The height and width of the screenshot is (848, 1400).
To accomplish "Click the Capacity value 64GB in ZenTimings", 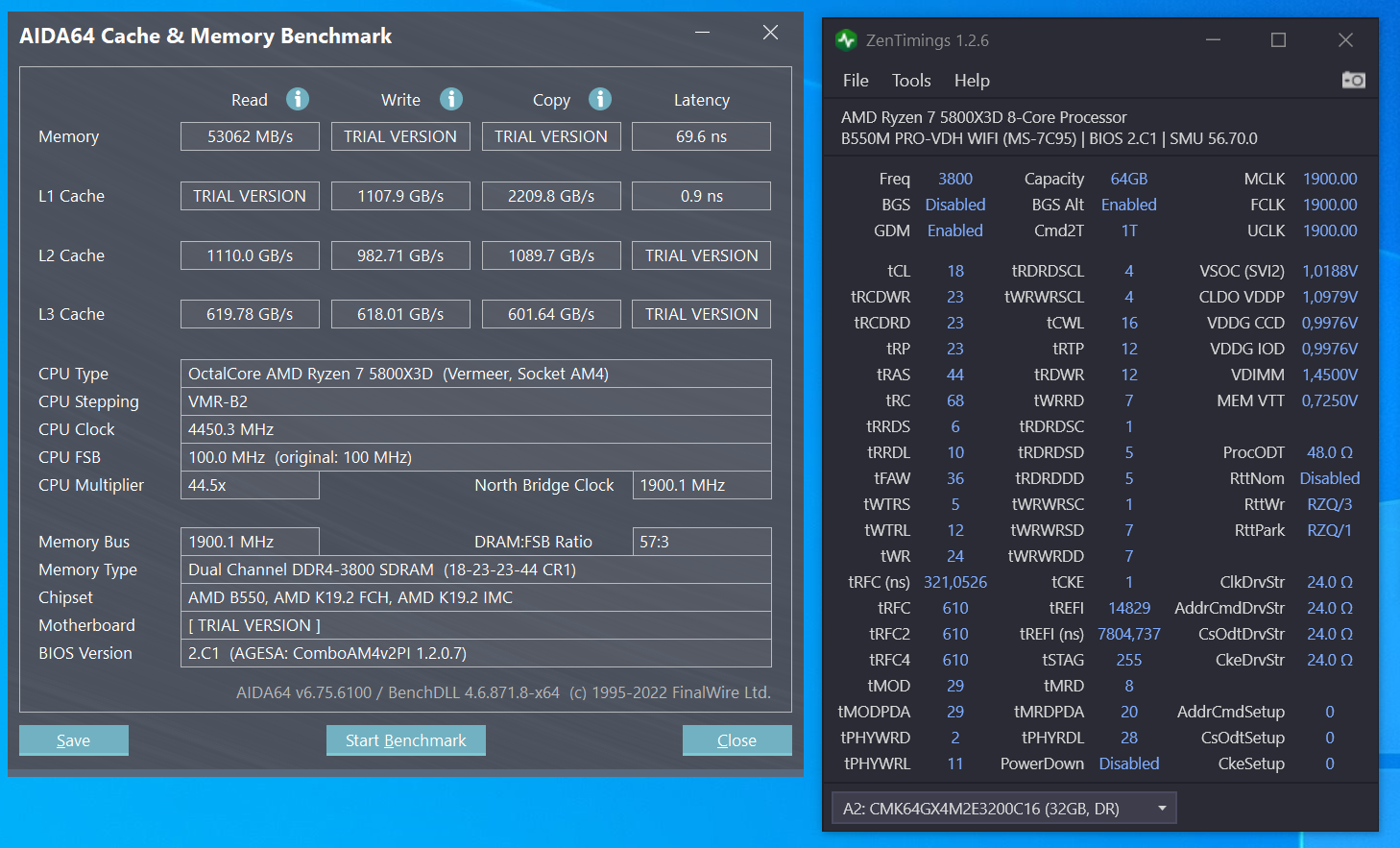I will [x=1129, y=179].
